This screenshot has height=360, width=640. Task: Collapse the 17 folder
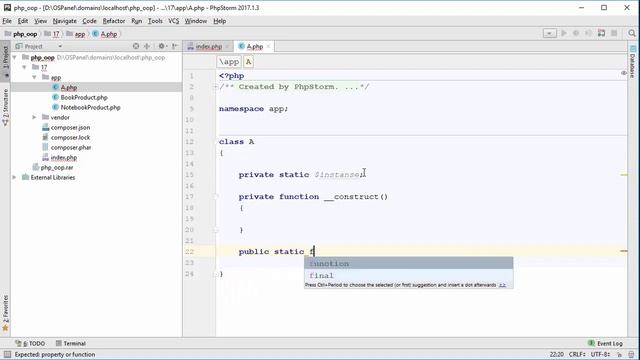(x=24, y=67)
